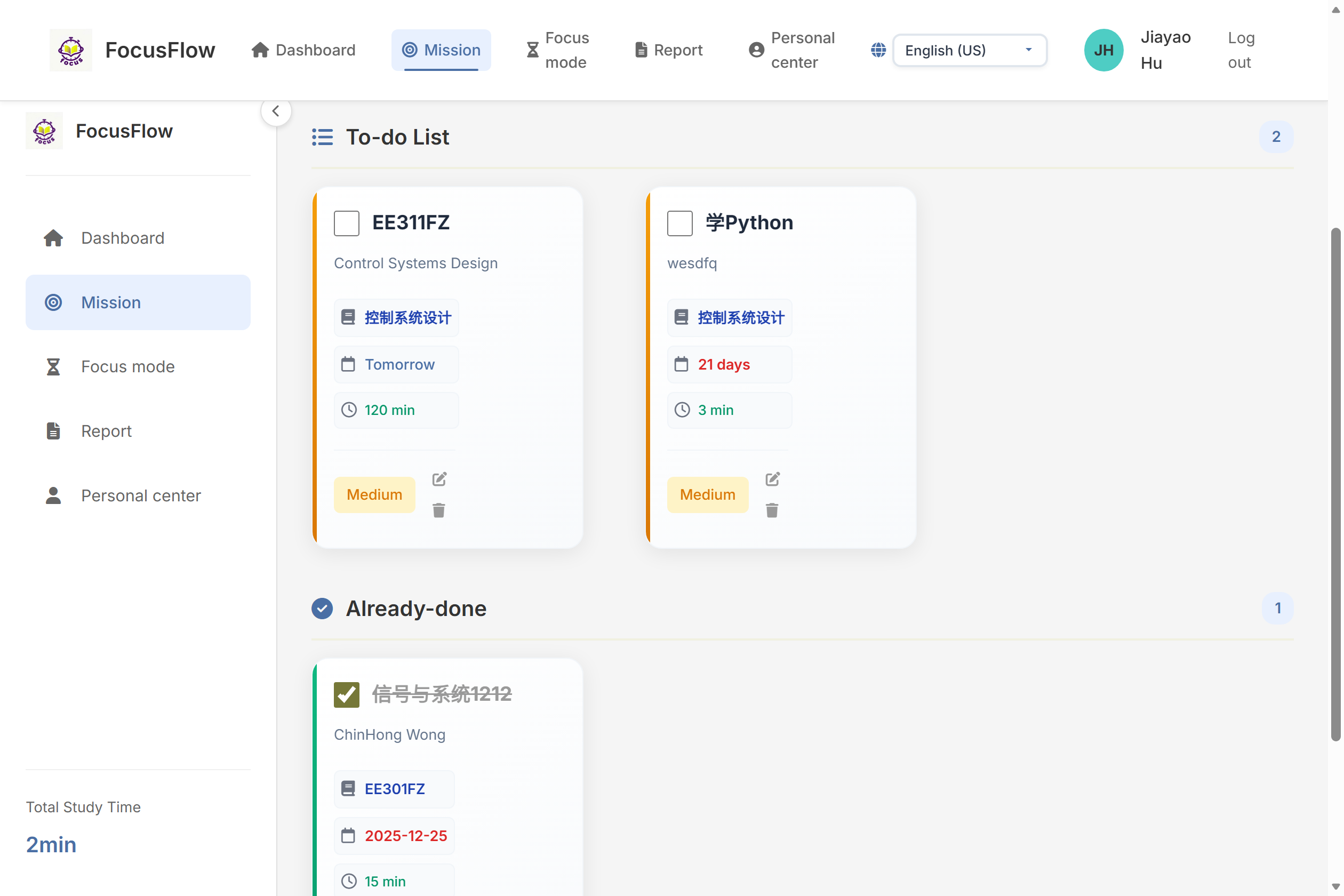Screen dimensions: 1344x896
Task: Click FocusFlow logo in top header
Action: 71,50
